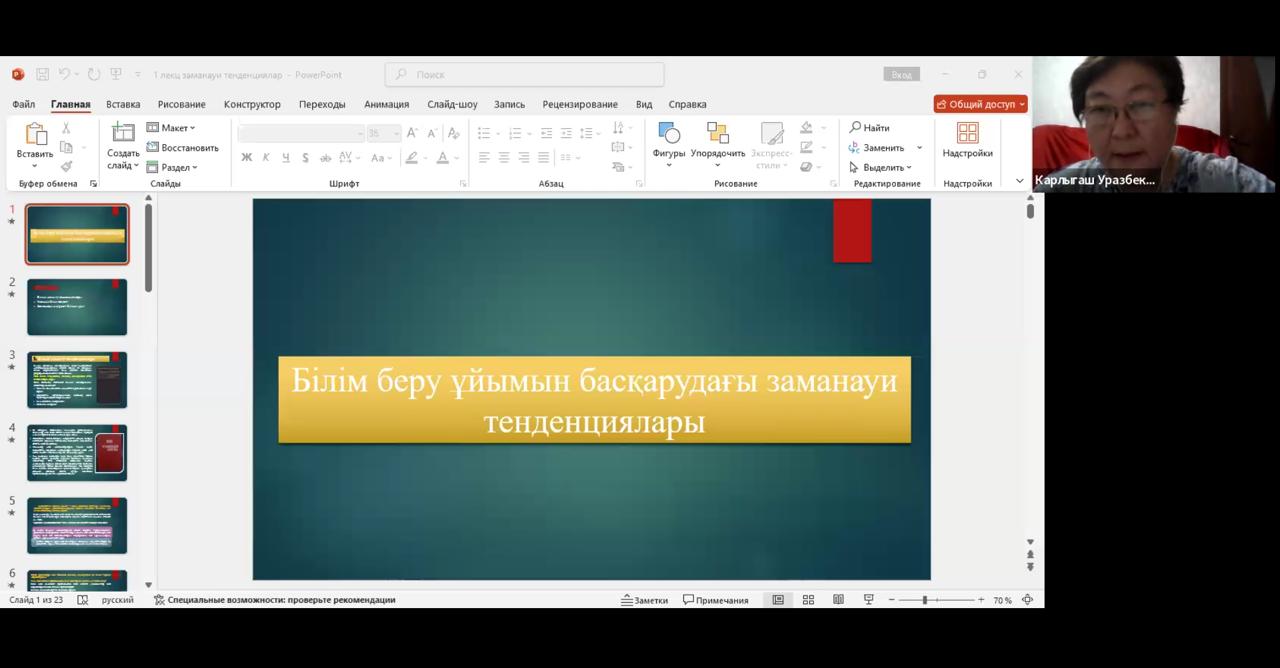Open the Select (Выделить) dropdown
This screenshot has width=1280, height=668.
click(881, 167)
